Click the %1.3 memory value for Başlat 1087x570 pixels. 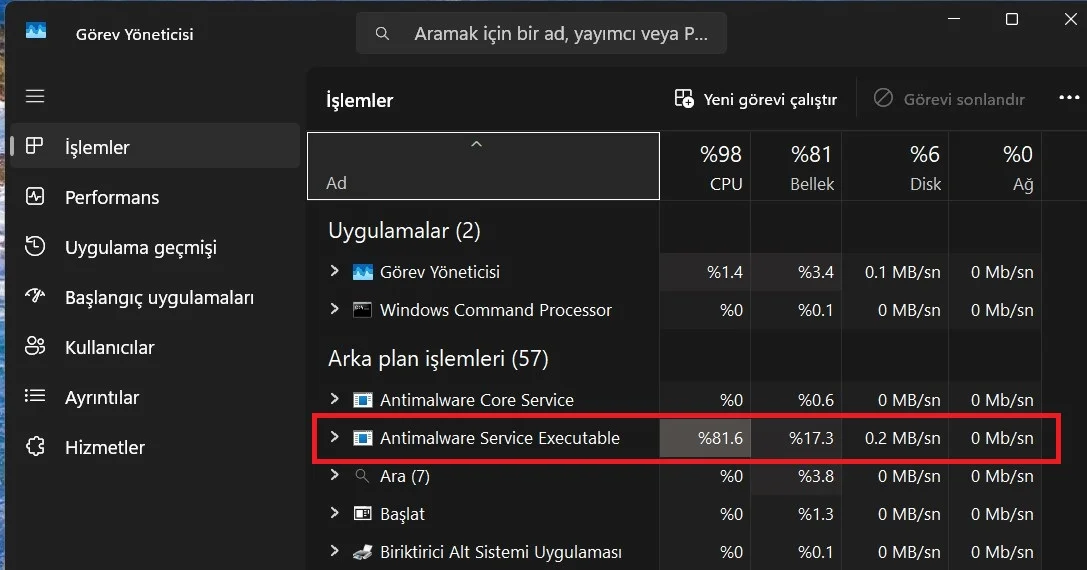coord(796,515)
